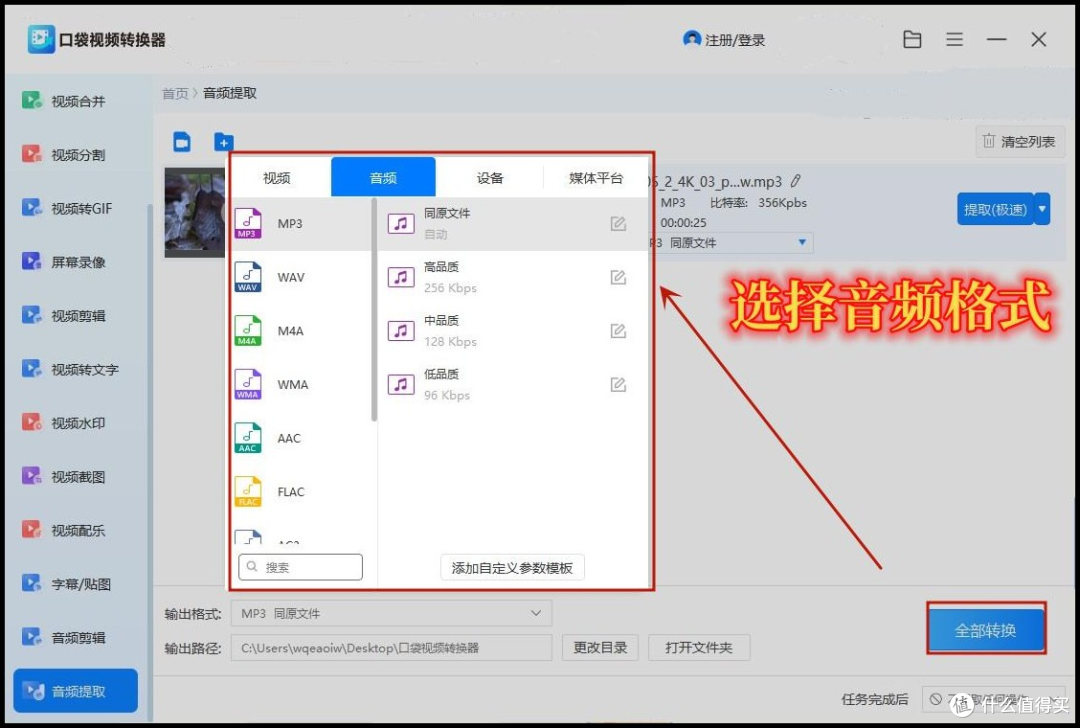Click the format list scrollbar
1080x728 pixels.
click(x=374, y=310)
